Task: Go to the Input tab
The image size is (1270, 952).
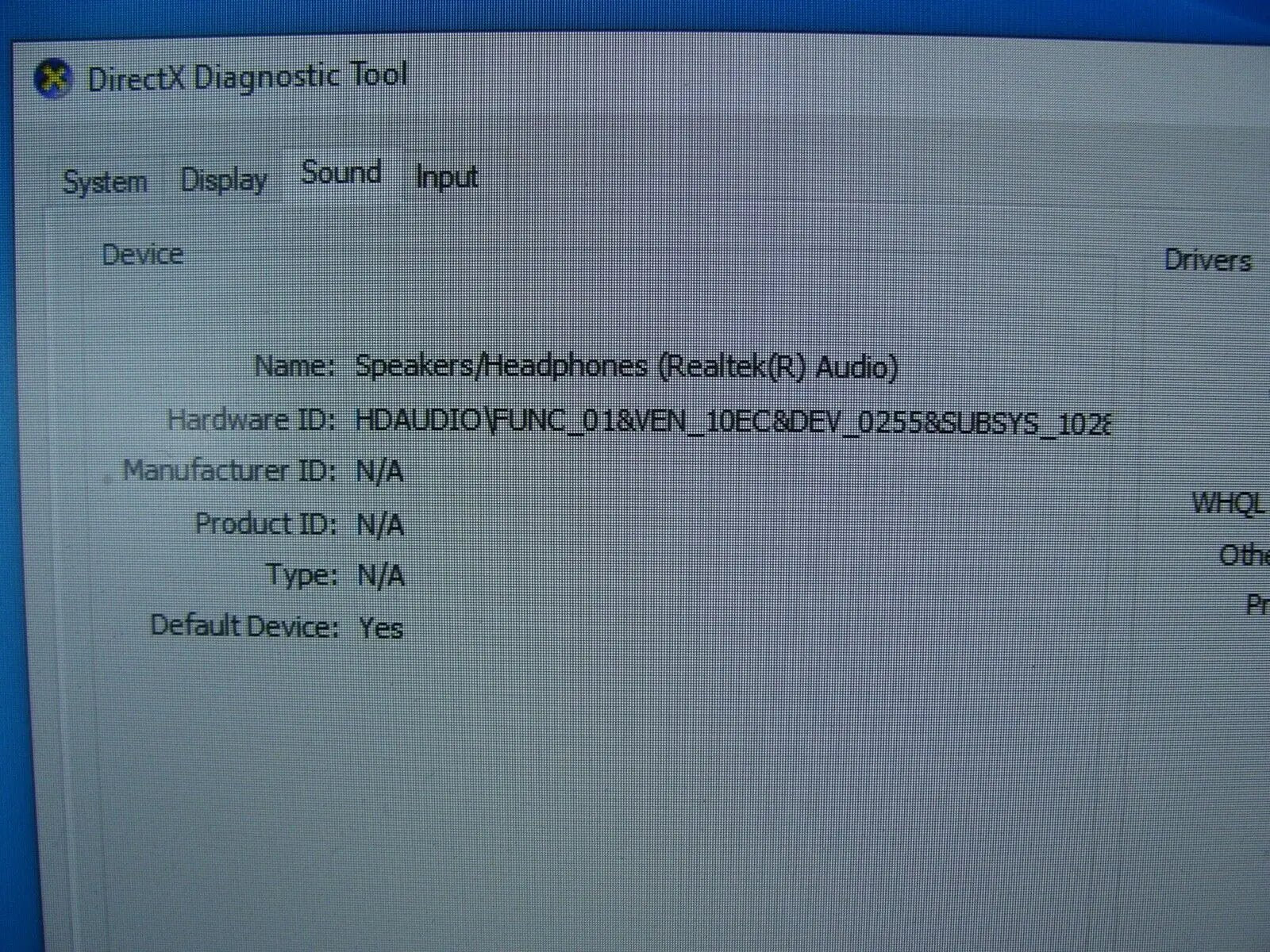Action: 447,176
